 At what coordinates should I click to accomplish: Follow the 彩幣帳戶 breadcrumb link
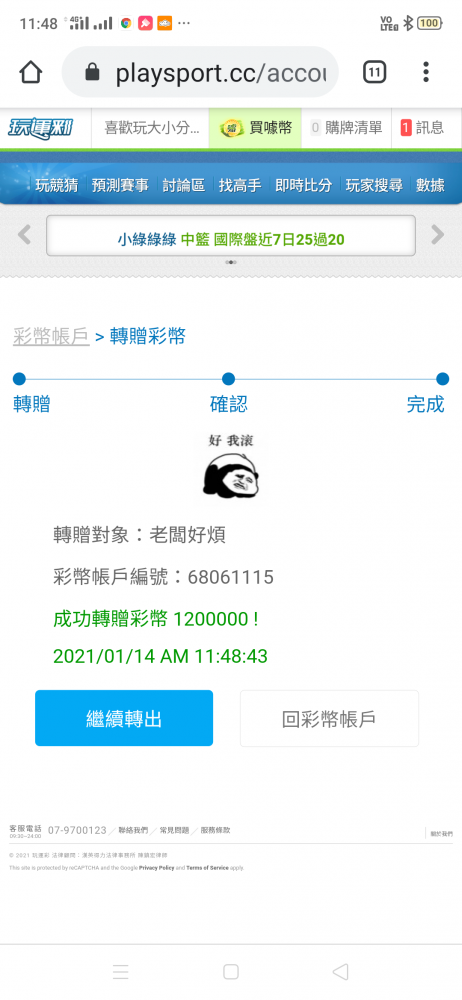tap(51, 336)
